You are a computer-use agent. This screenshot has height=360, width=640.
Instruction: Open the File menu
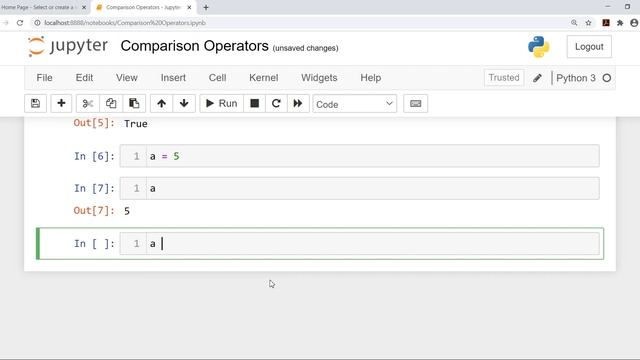click(44, 78)
